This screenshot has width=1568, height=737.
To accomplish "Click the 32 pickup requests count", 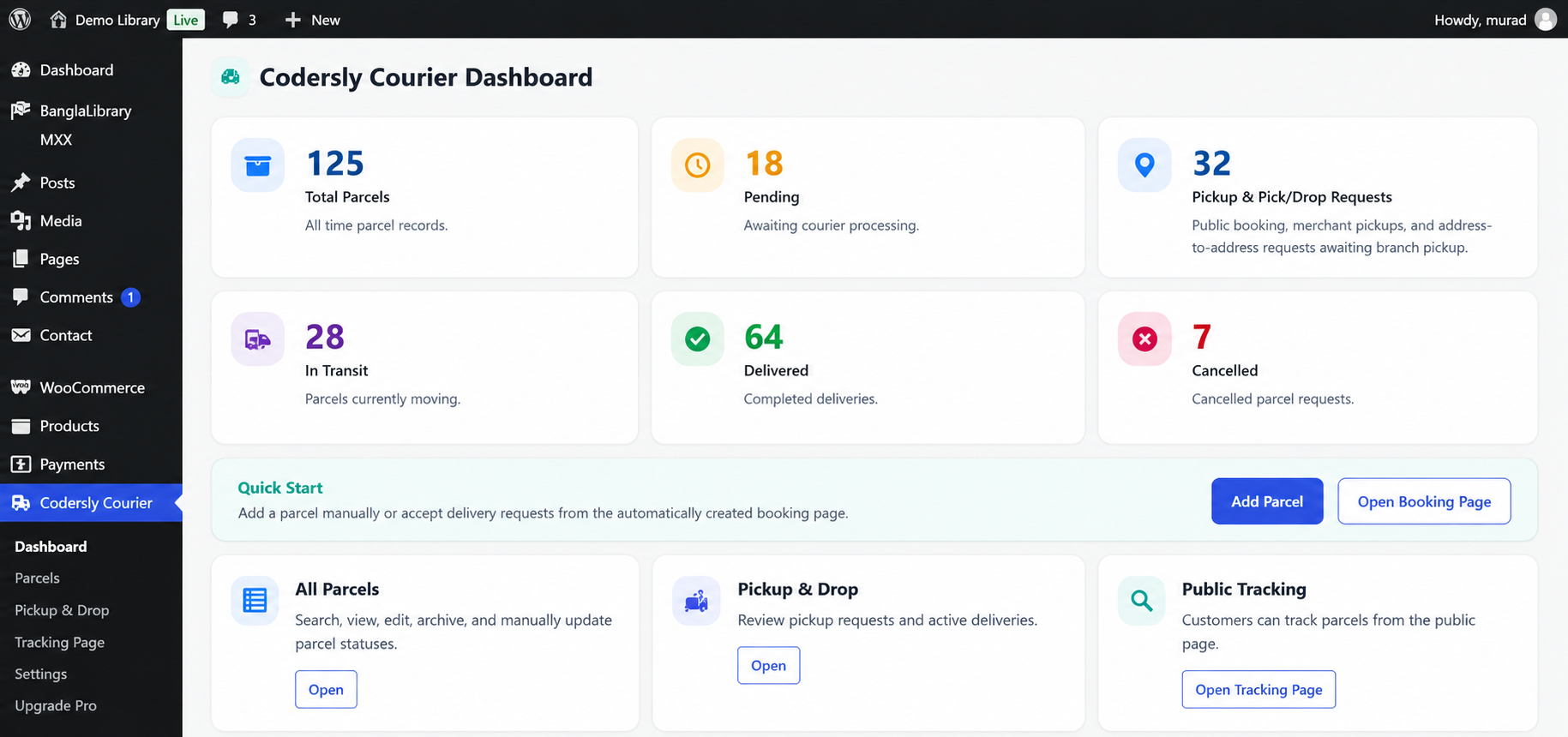I will [x=1212, y=163].
